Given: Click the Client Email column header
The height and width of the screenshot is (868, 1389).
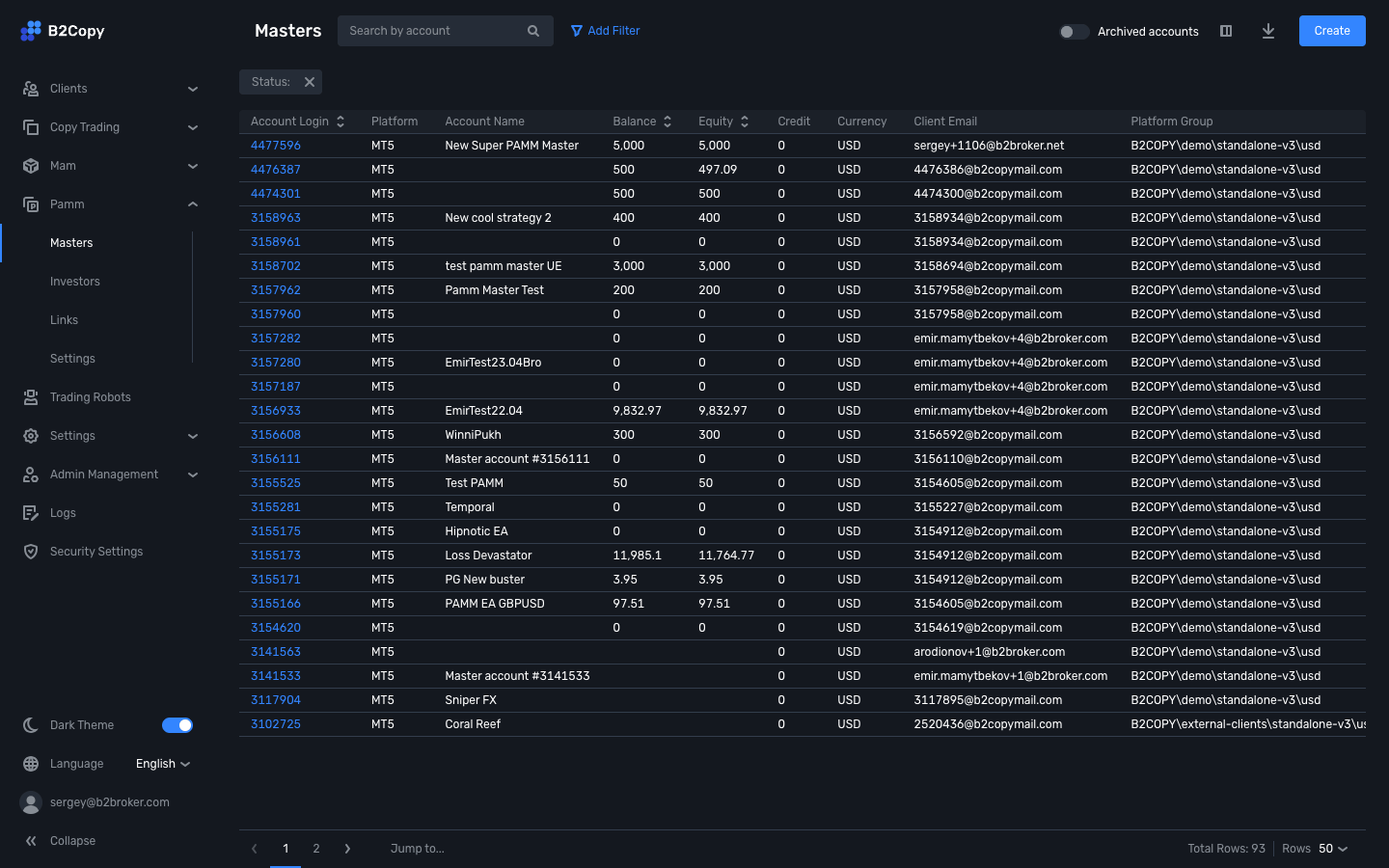Looking at the screenshot, I should 945,122.
